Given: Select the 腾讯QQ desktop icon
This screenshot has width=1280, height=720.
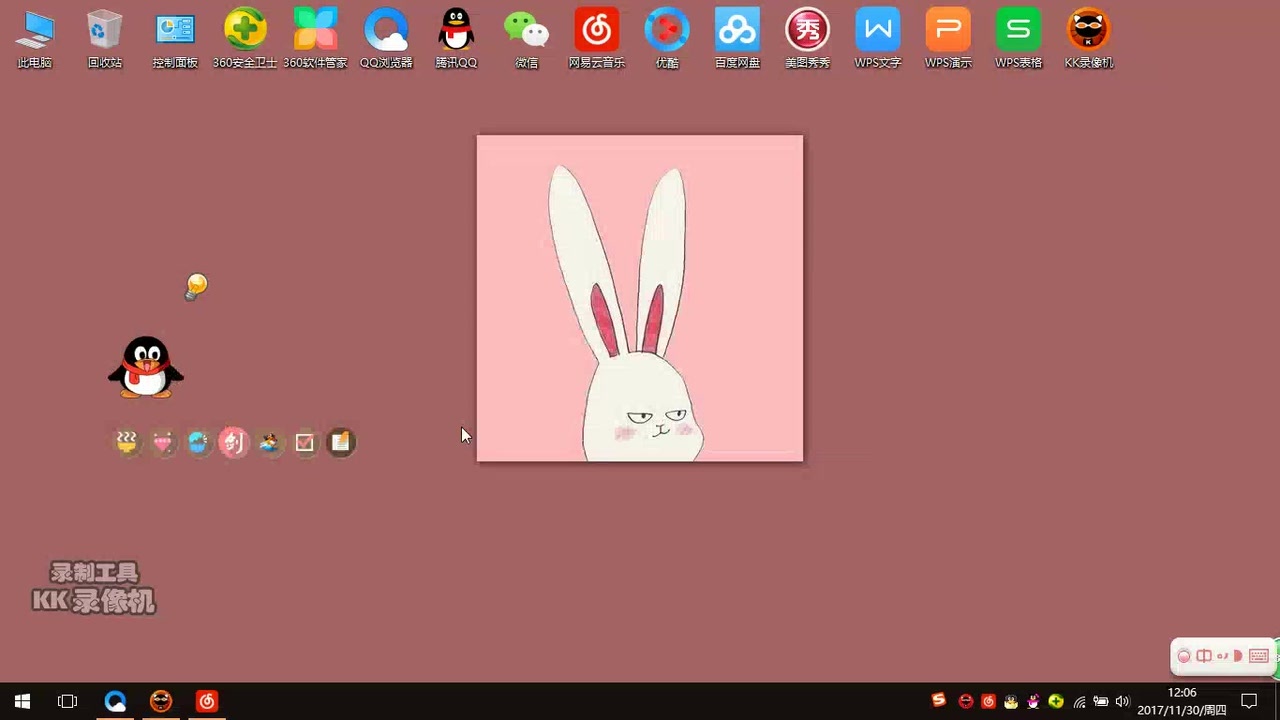Looking at the screenshot, I should click(x=456, y=39).
